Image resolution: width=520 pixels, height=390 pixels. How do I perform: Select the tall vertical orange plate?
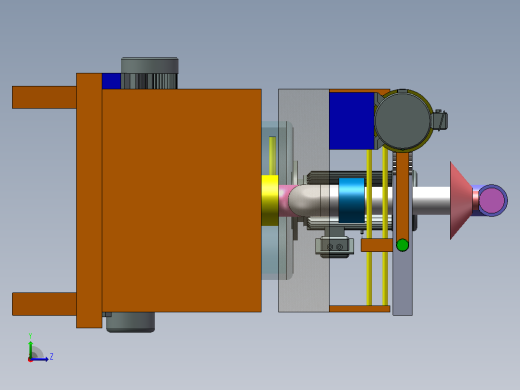pyautogui.click(x=89, y=201)
